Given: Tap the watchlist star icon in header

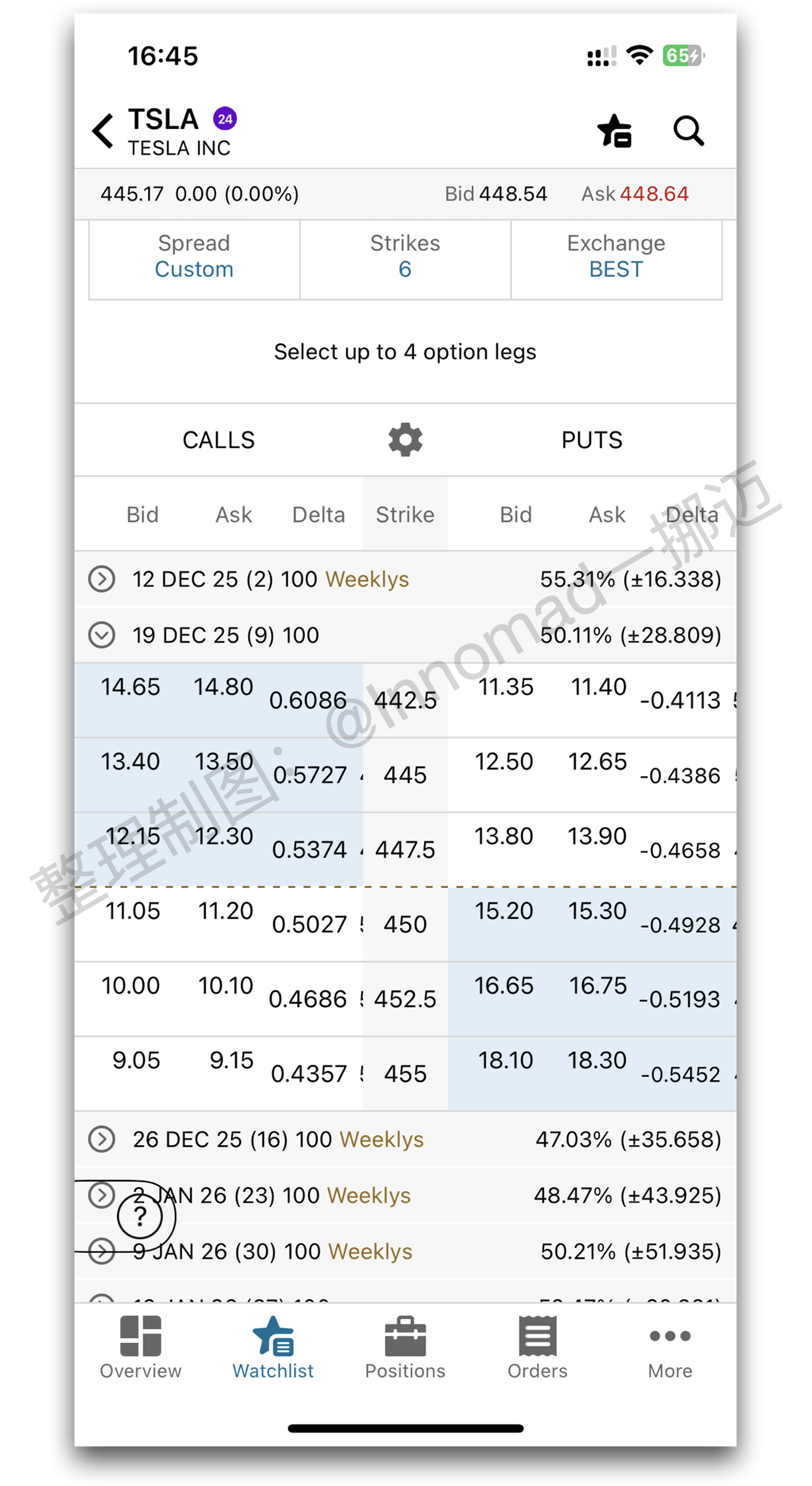Looking at the screenshot, I should tap(615, 131).
